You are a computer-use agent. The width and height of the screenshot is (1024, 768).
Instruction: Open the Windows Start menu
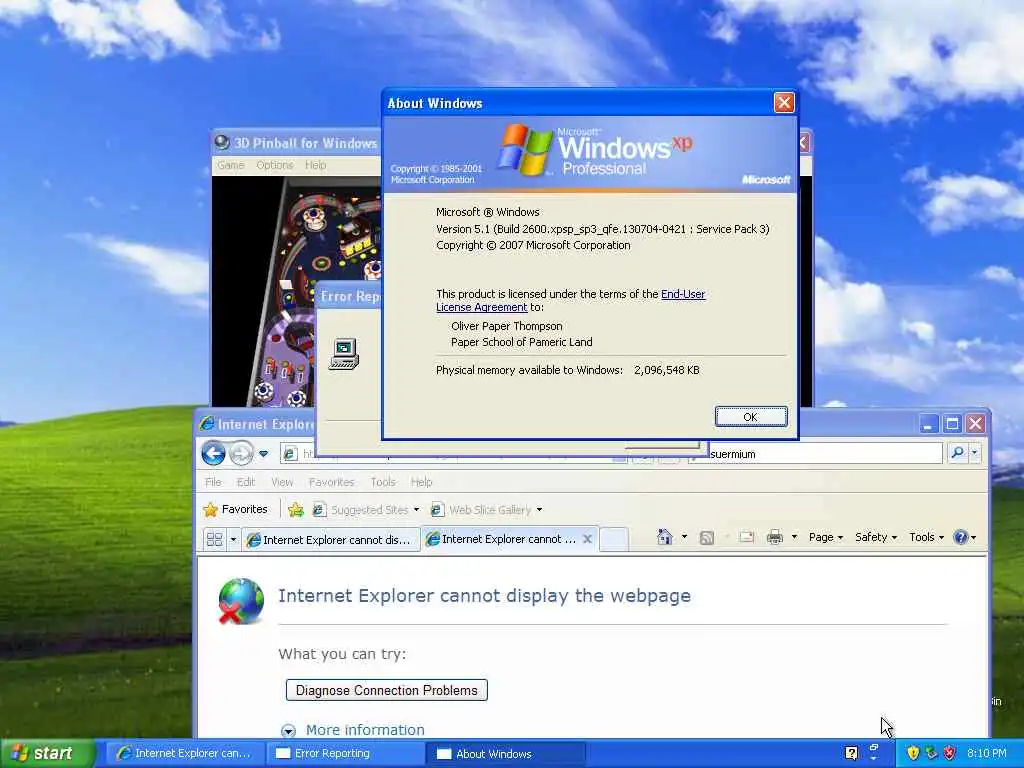click(x=46, y=754)
